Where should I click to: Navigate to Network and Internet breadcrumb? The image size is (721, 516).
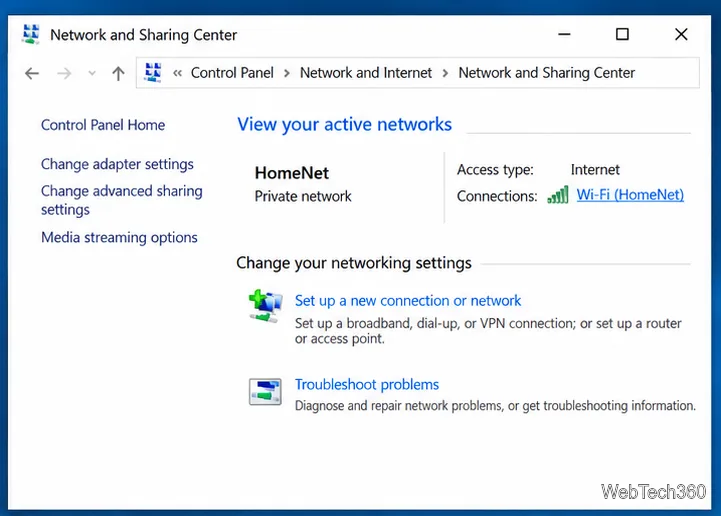[366, 73]
